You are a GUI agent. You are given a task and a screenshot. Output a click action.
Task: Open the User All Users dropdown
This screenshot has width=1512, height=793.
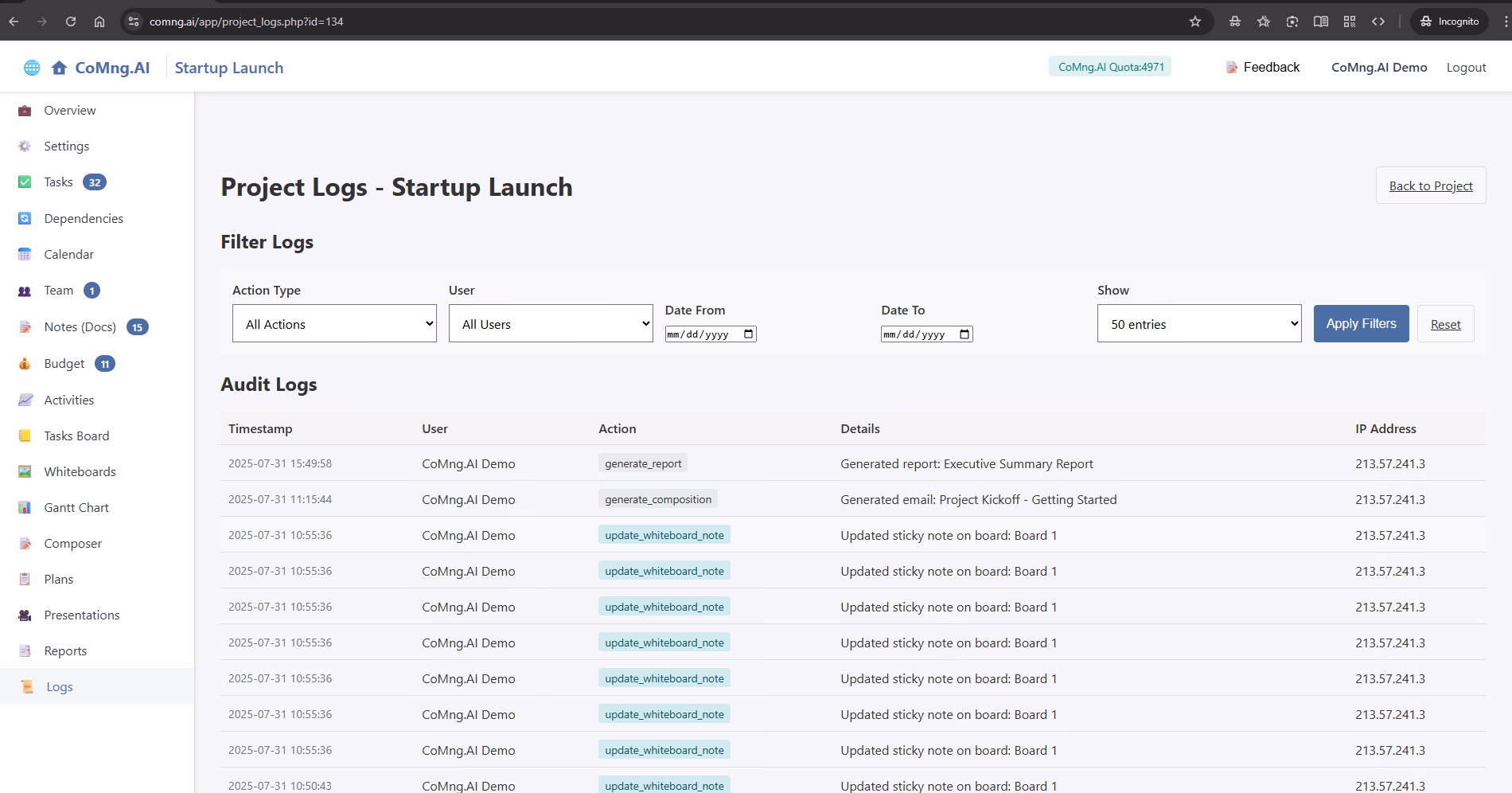tap(551, 323)
